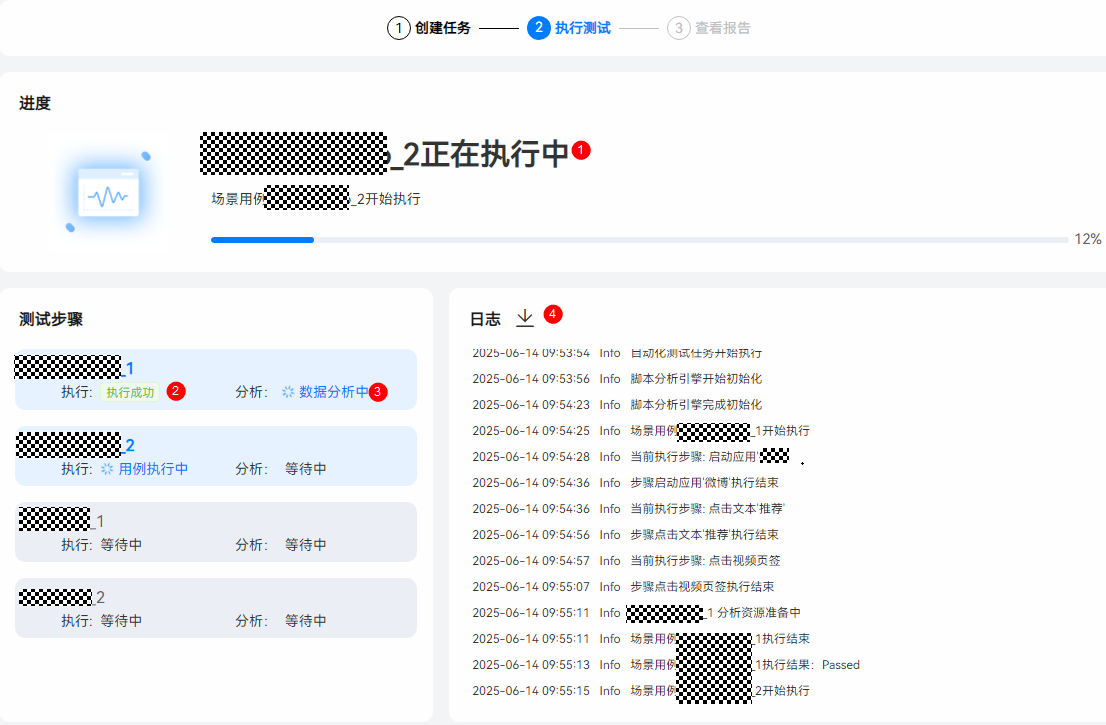Select the second test step card in progress
1106x725 pixels.
pos(216,456)
